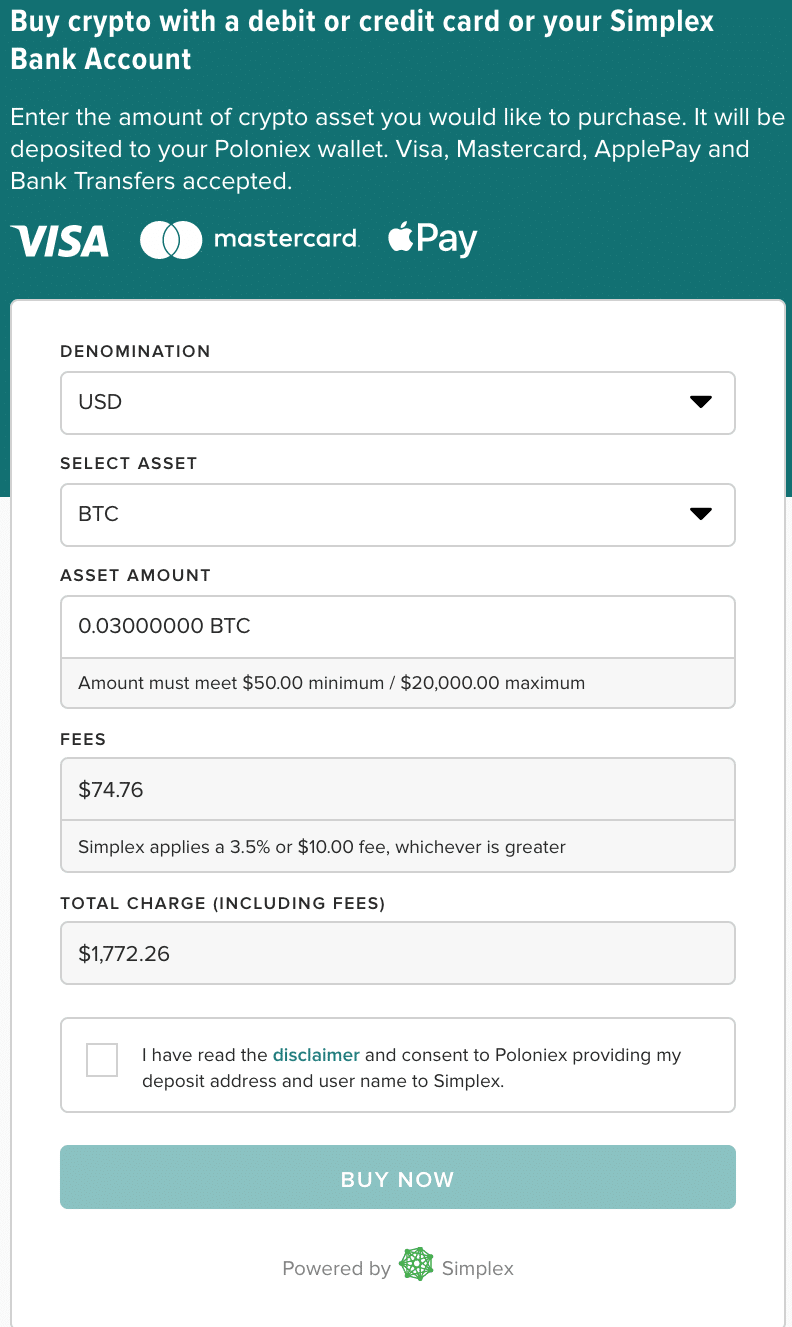
Task: Click the 'DENOMINATION' label
Action: pyautogui.click(x=135, y=352)
